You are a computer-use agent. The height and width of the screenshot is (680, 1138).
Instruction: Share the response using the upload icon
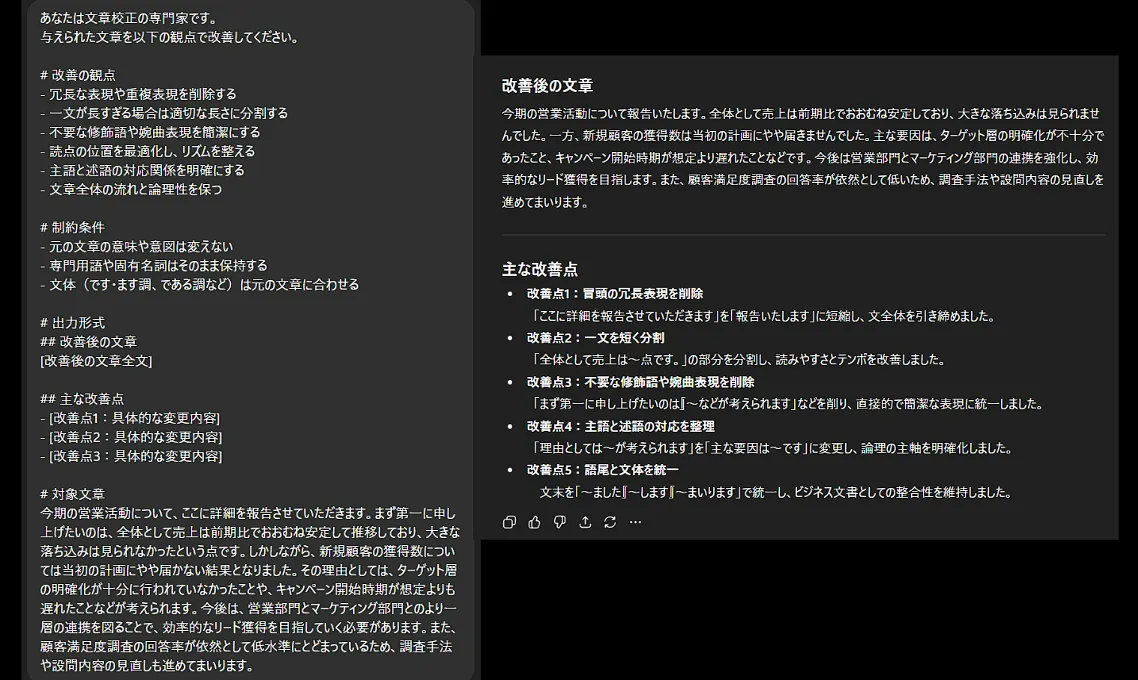tap(585, 522)
